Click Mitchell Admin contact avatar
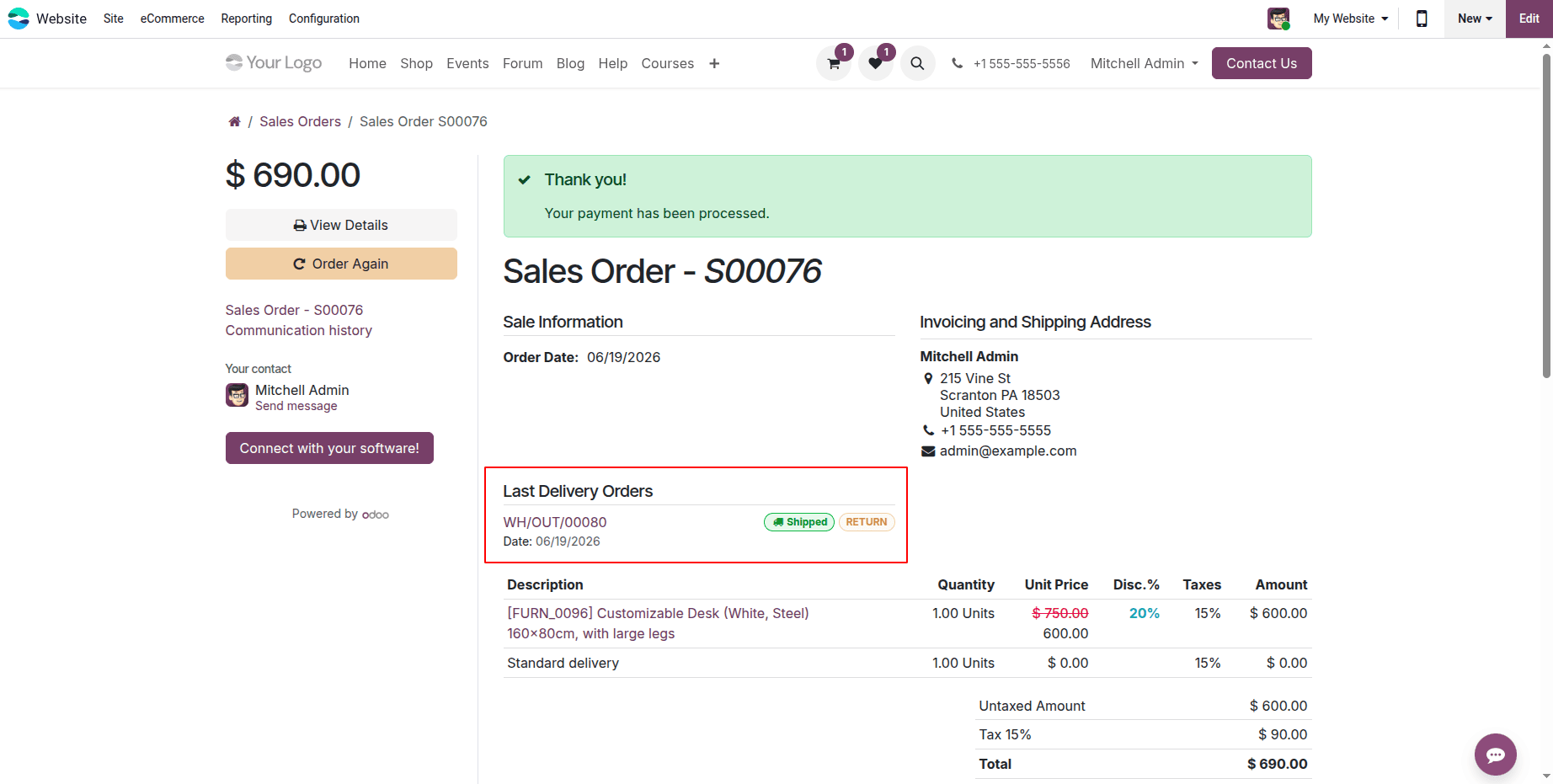The height and width of the screenshot is (784, 1553). [237, 395]
